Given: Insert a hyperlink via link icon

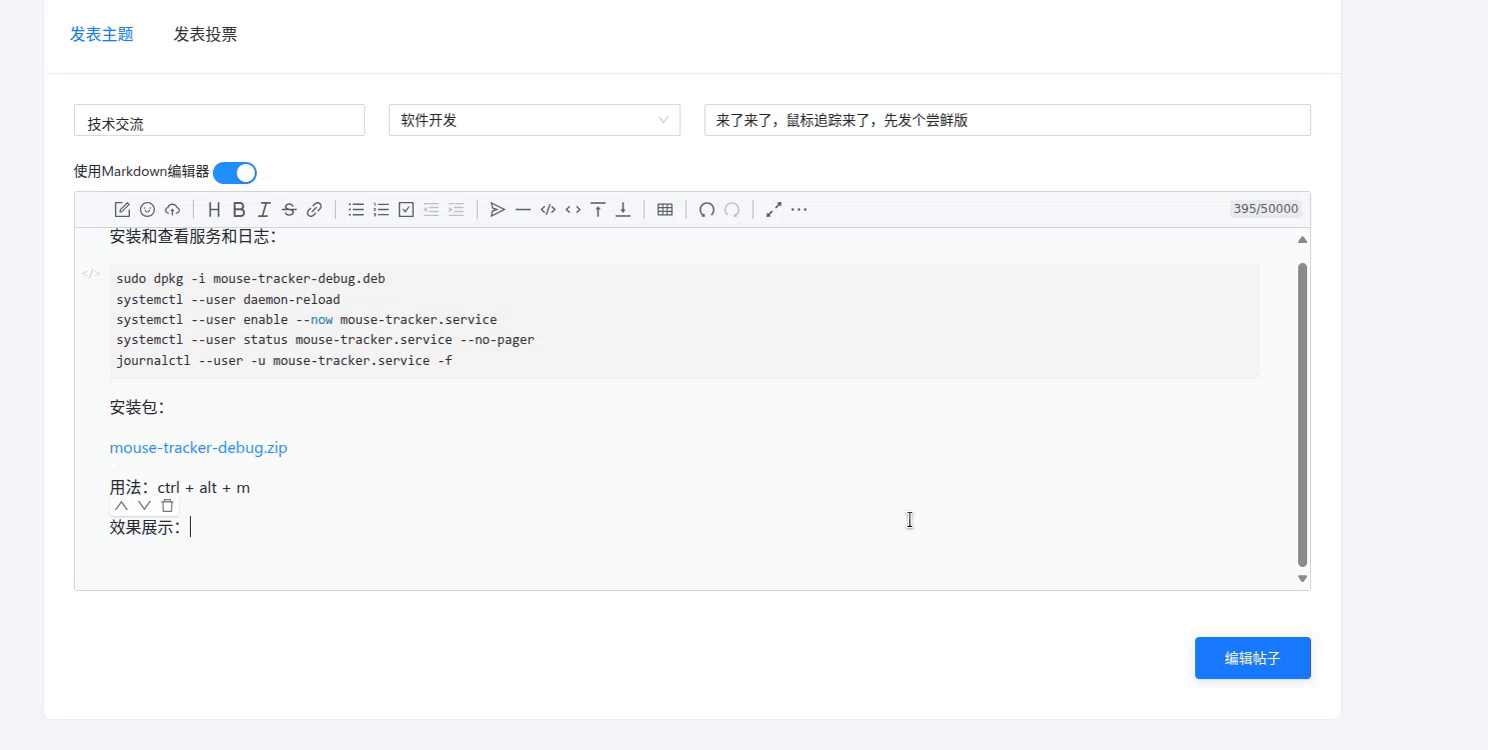Looking at the screenshot, I should point(314,210).
